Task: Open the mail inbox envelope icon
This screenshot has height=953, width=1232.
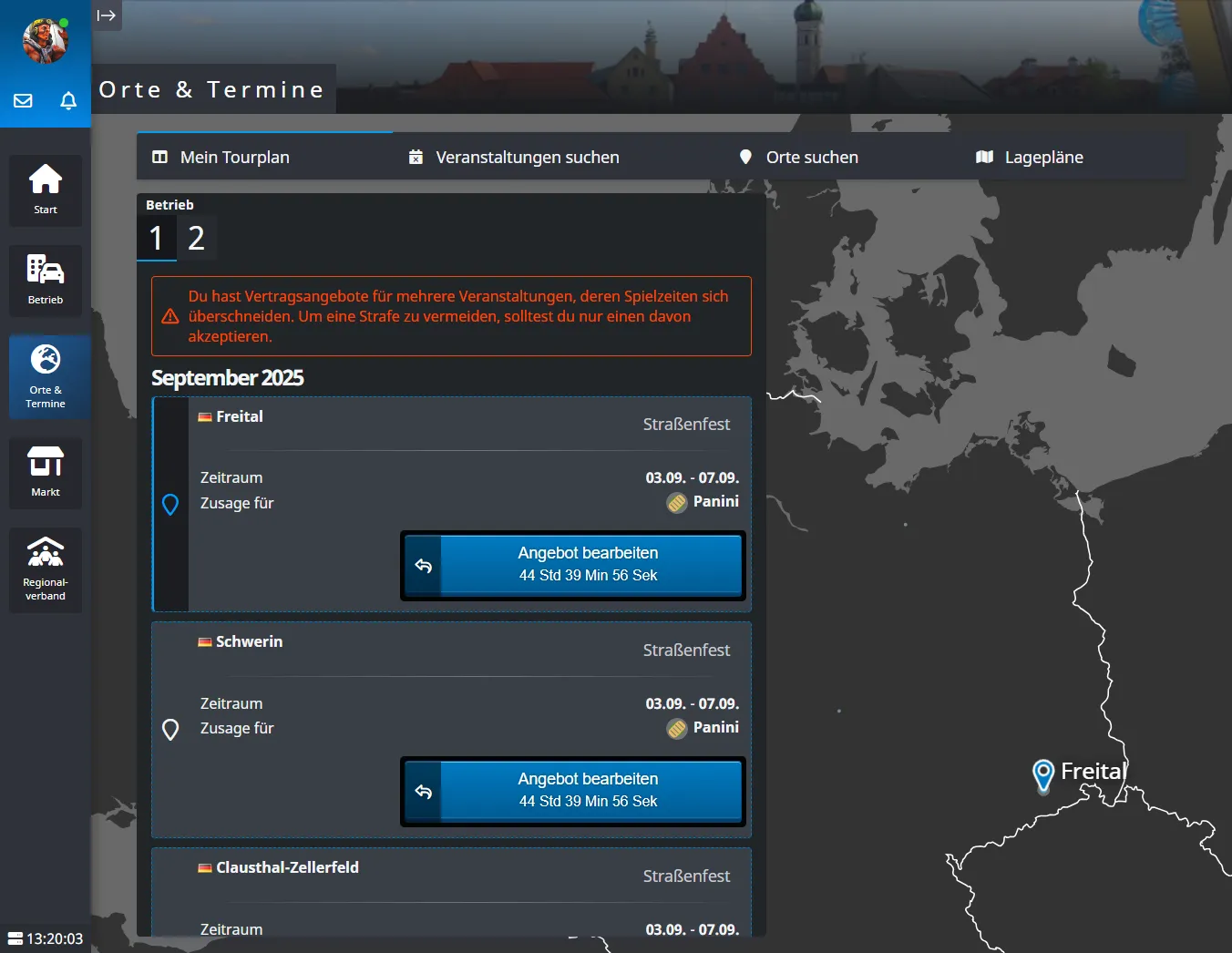Action: 24,100
